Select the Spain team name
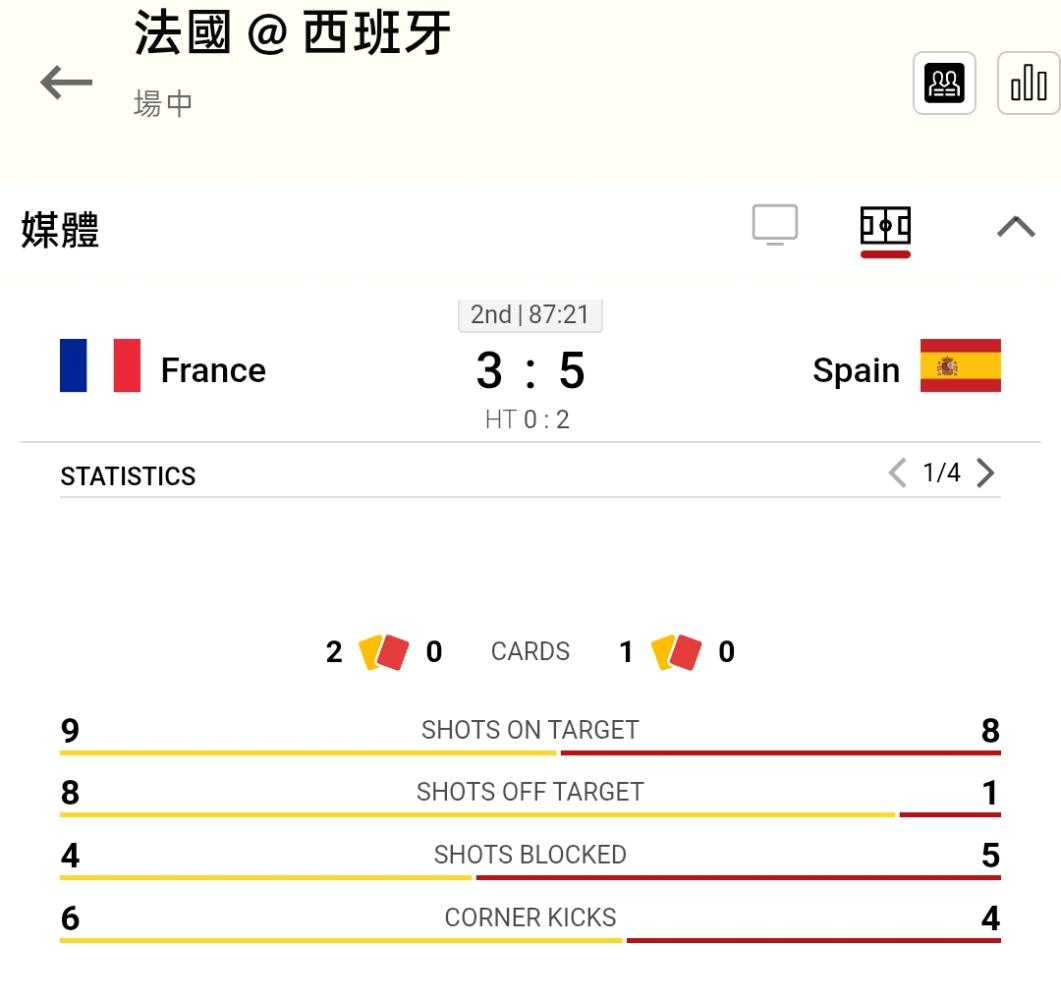 856,370
